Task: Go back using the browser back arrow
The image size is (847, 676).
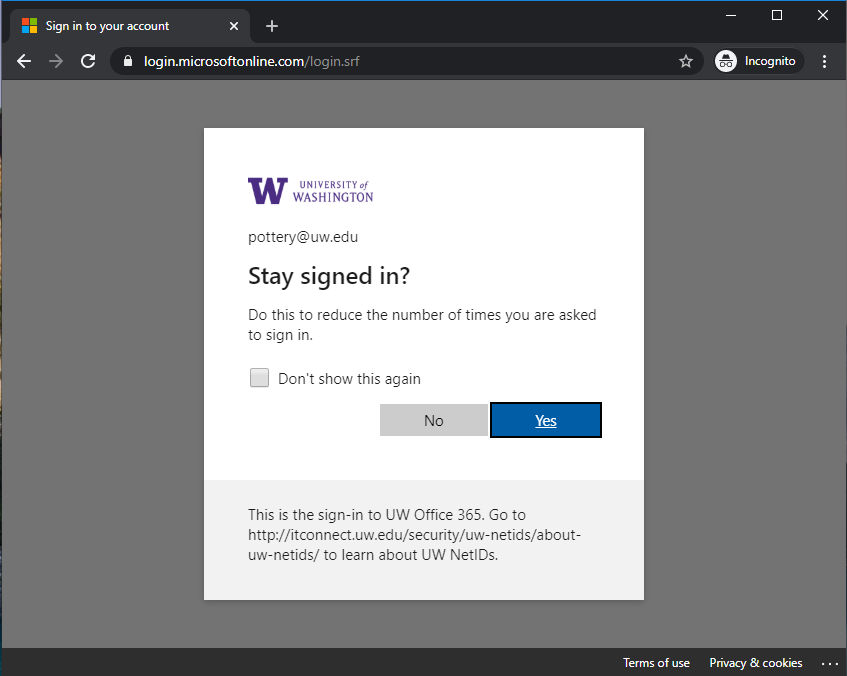Action: [24, 61]
